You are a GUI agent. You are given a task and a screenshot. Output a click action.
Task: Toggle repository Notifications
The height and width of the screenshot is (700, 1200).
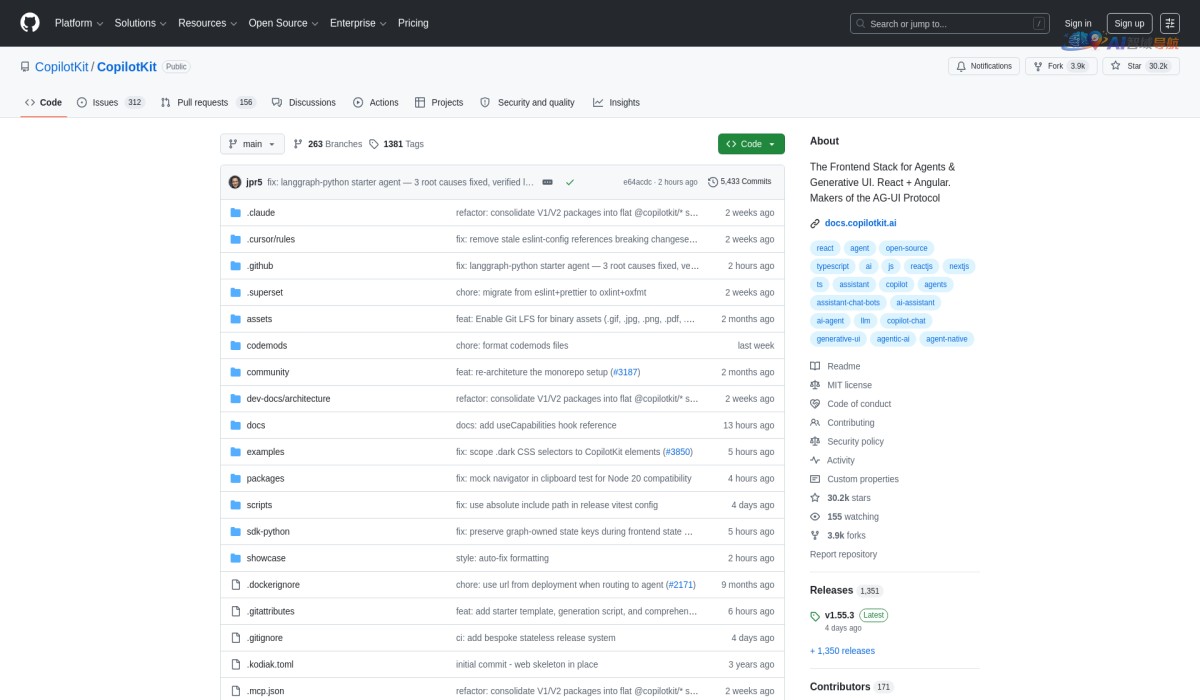coord(984,66)
